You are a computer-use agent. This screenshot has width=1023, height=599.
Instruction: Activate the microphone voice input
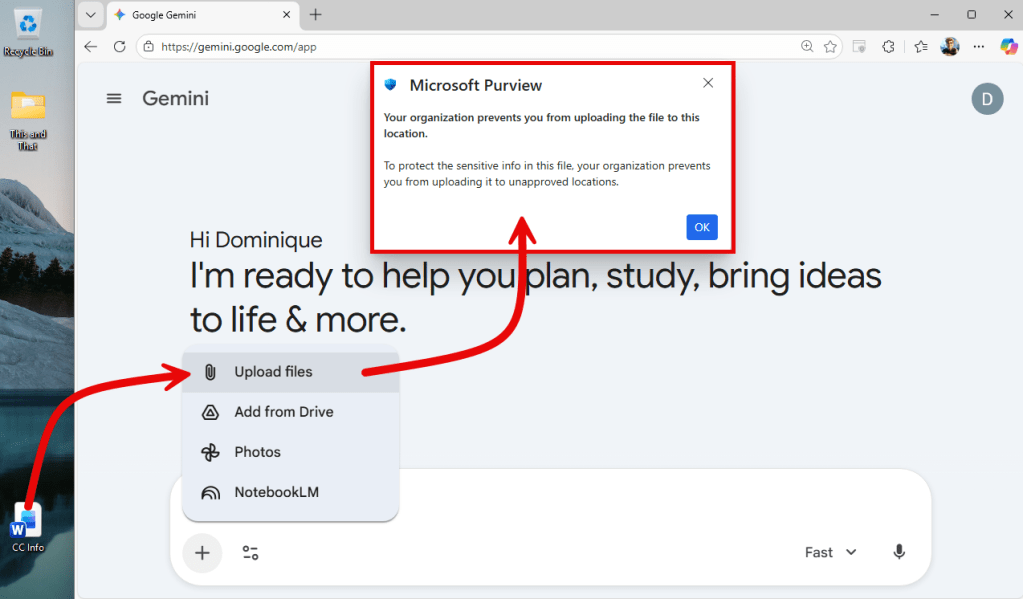click(x=899, y=552)
